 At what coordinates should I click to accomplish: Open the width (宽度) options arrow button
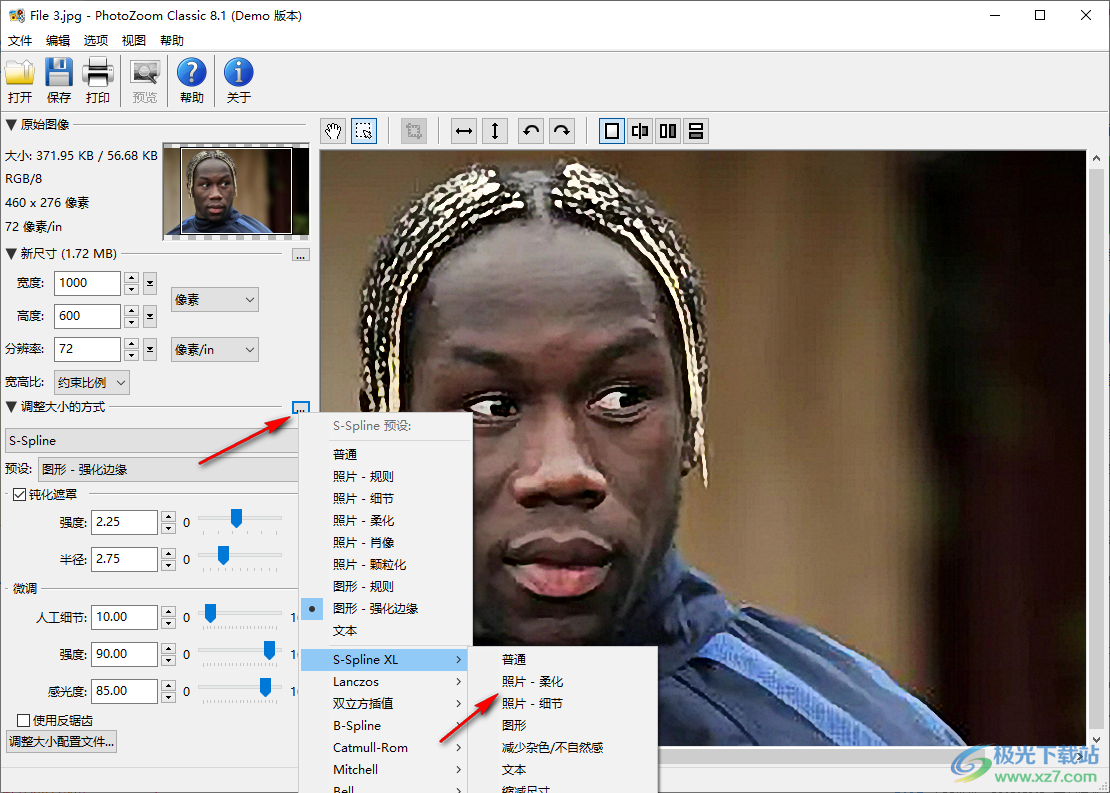150,283
